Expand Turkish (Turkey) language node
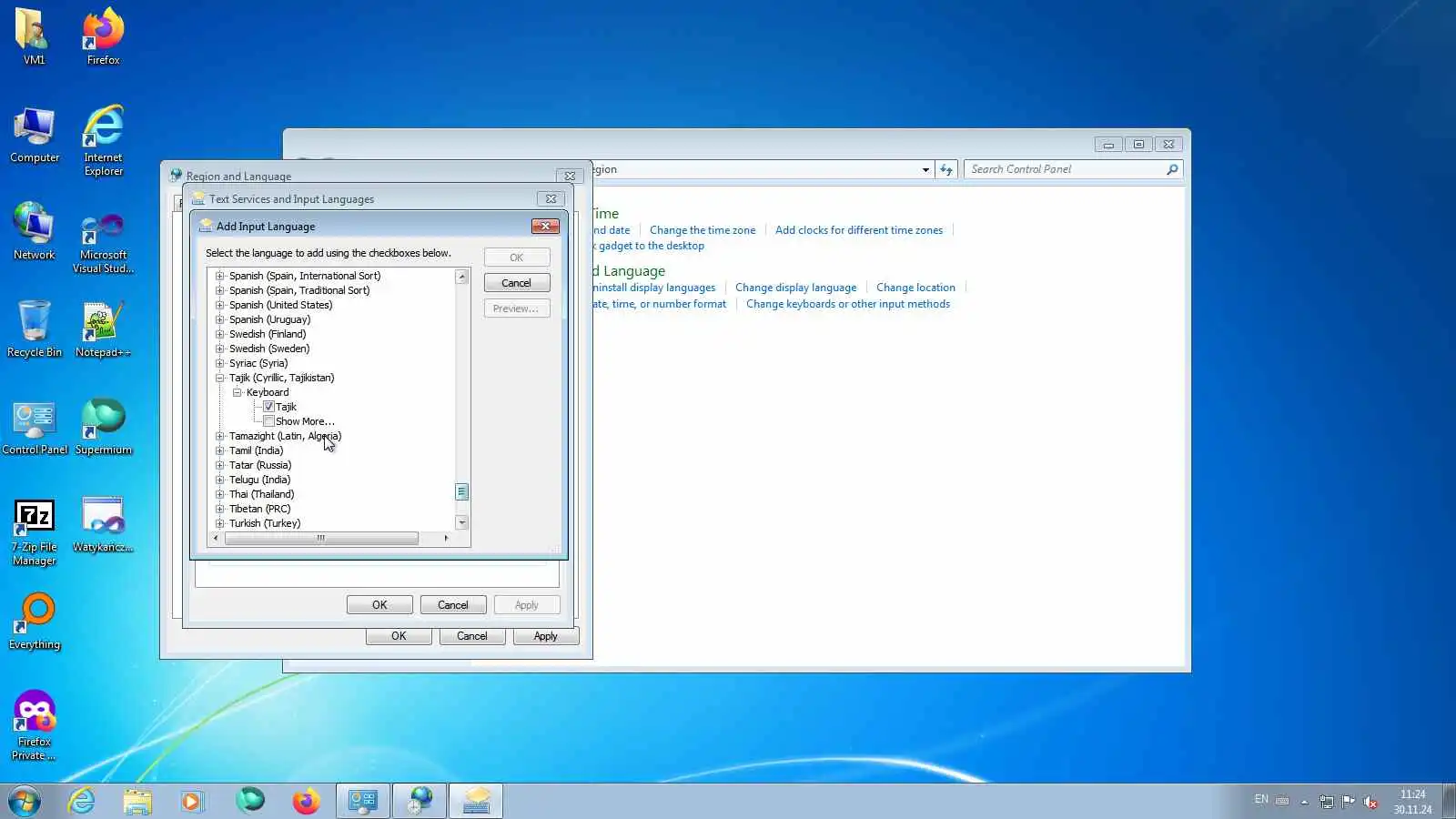The image size is (1456, 819). click(x=219, y=523)
